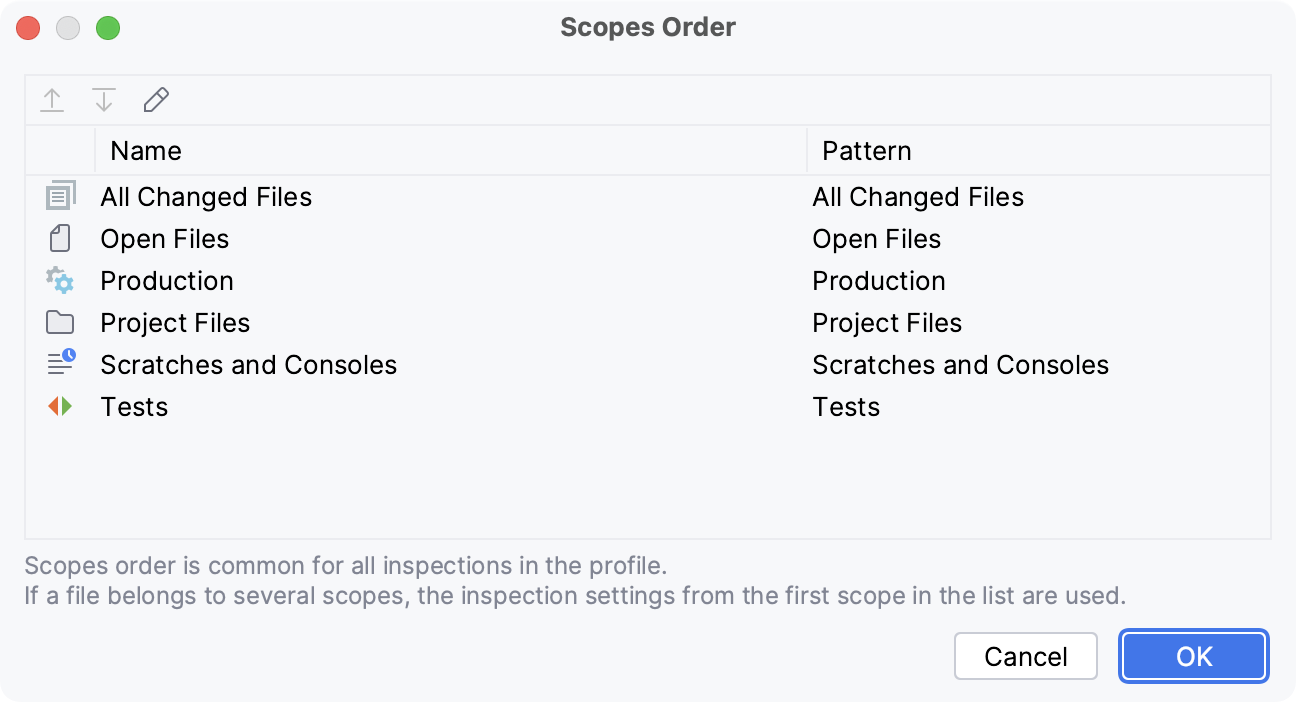The image size is (1296, 702).
Task: Click the Open Files document icon
Action: click(x=60, y=238)
